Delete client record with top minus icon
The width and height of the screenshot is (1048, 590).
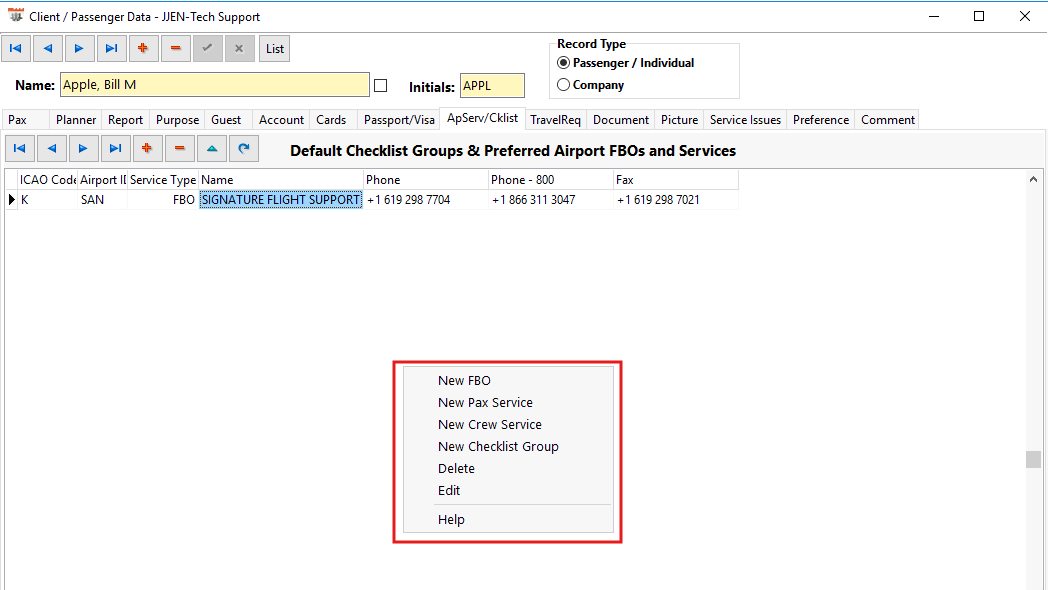point(175,48)
